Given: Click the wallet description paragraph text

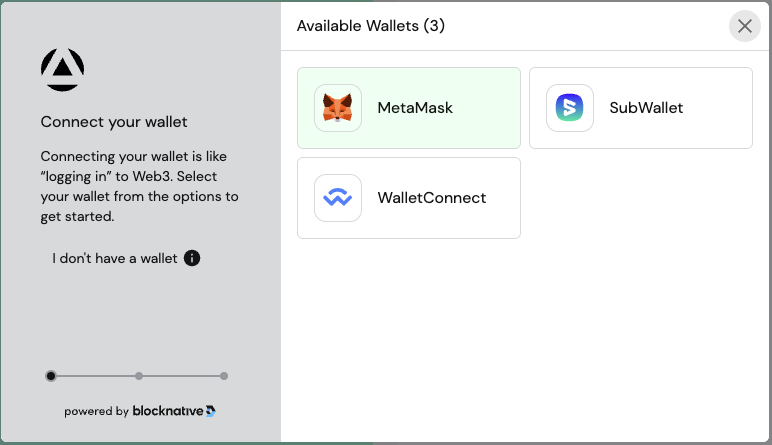Looking at the screenshot, I should 139,186.
